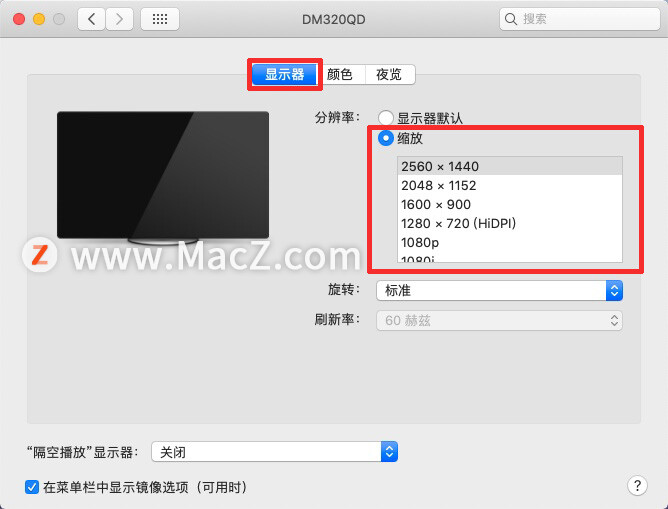Click the monitor preview image
Screen dimensions: 668x509
point(163,178)
